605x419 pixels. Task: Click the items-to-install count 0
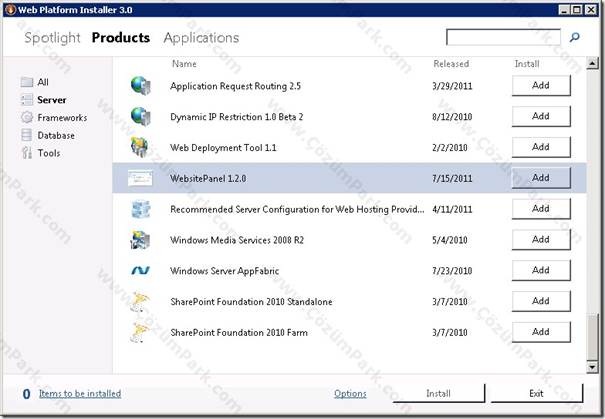(26, 394)
